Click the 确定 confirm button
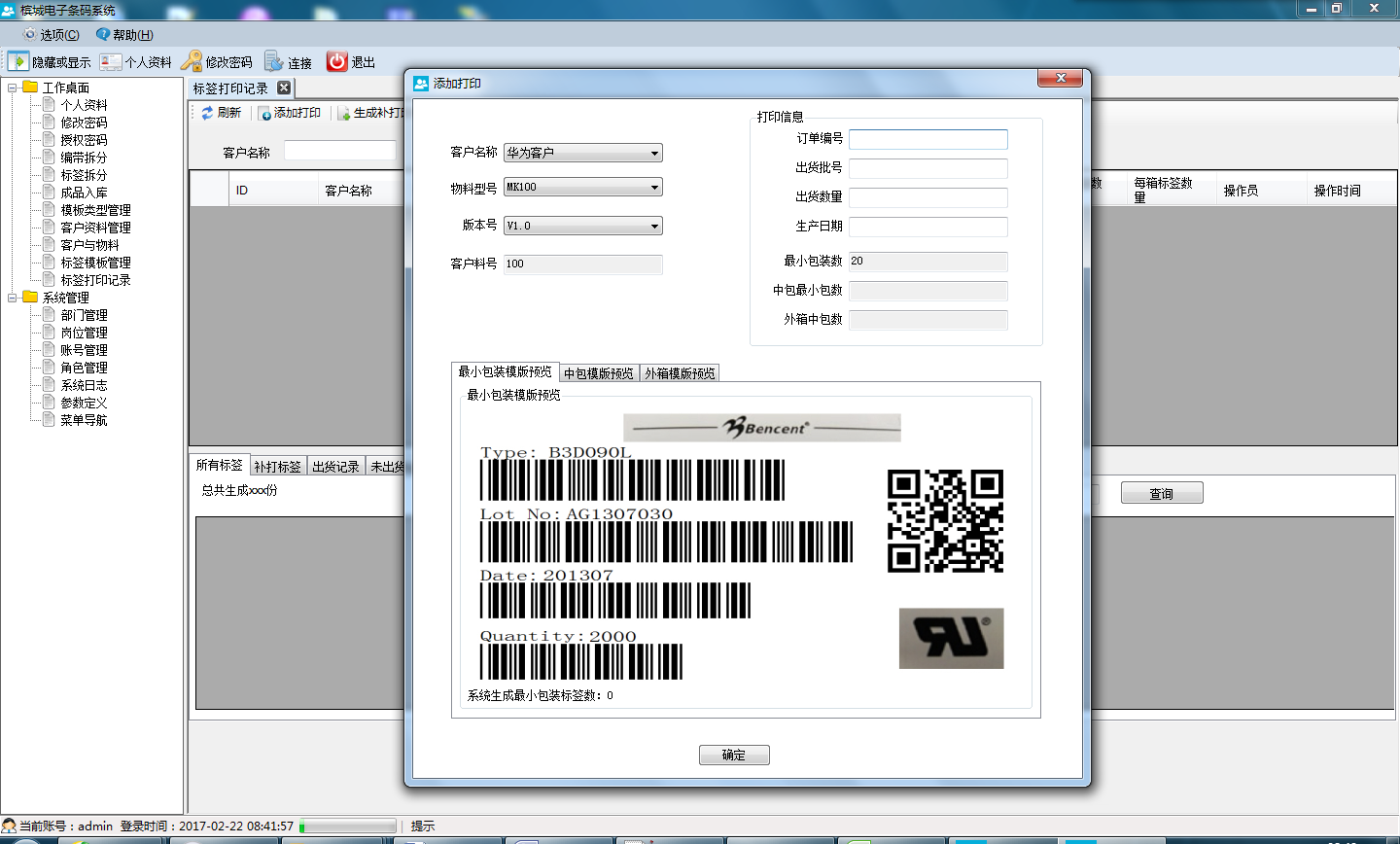 [x=734, y=755]
